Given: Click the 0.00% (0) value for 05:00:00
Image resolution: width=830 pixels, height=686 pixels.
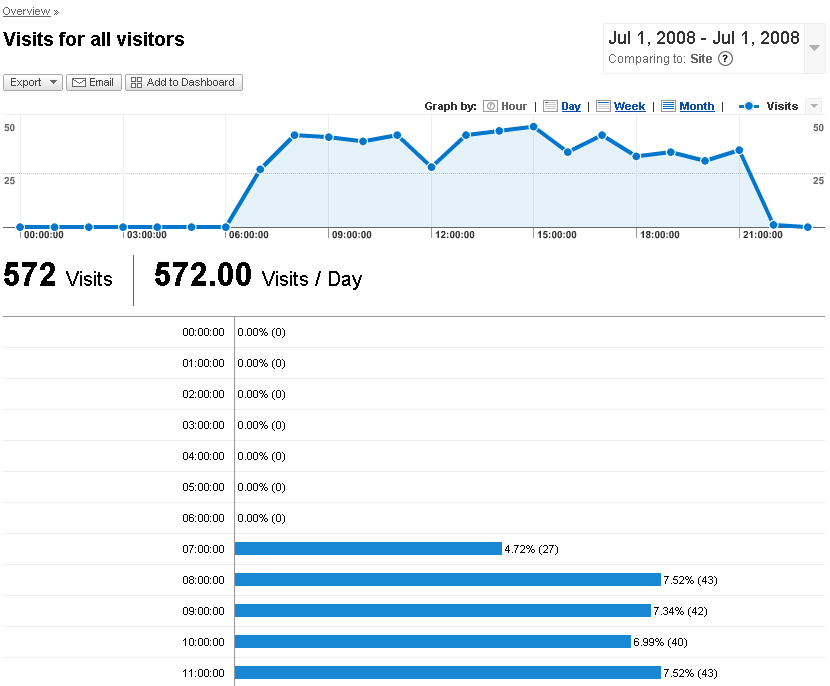Looking at the screenshot, I should point(261,487).
